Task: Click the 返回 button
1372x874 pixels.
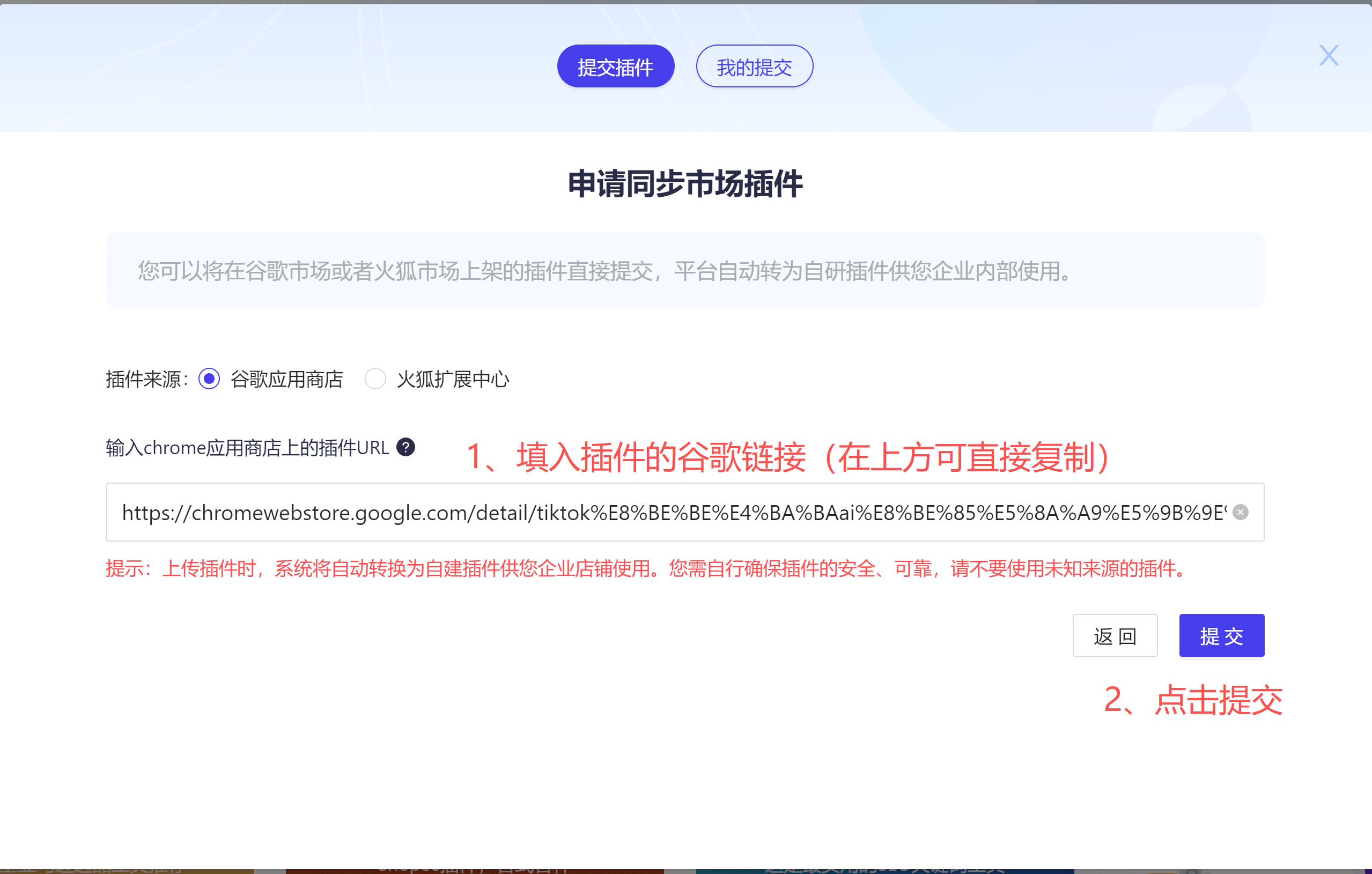Action: (x=1115, y=635)
